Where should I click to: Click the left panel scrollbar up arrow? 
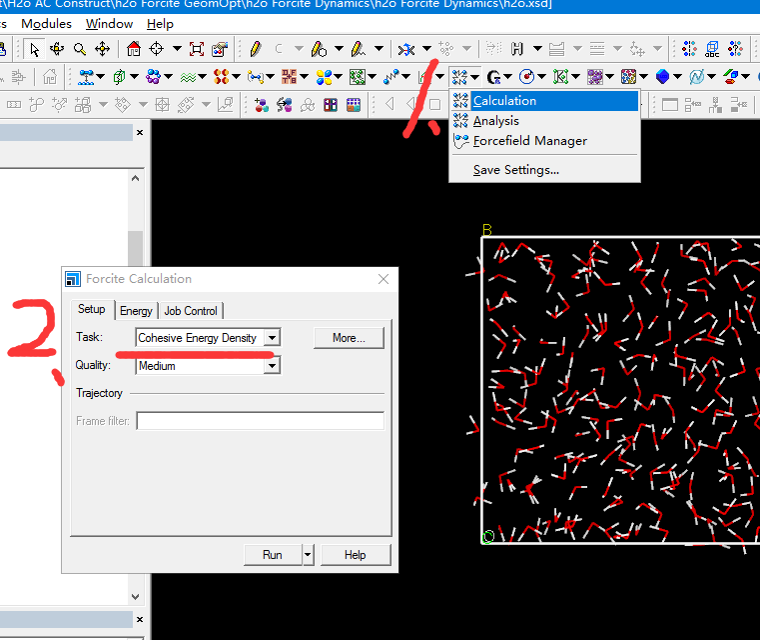tap(136, 178)
